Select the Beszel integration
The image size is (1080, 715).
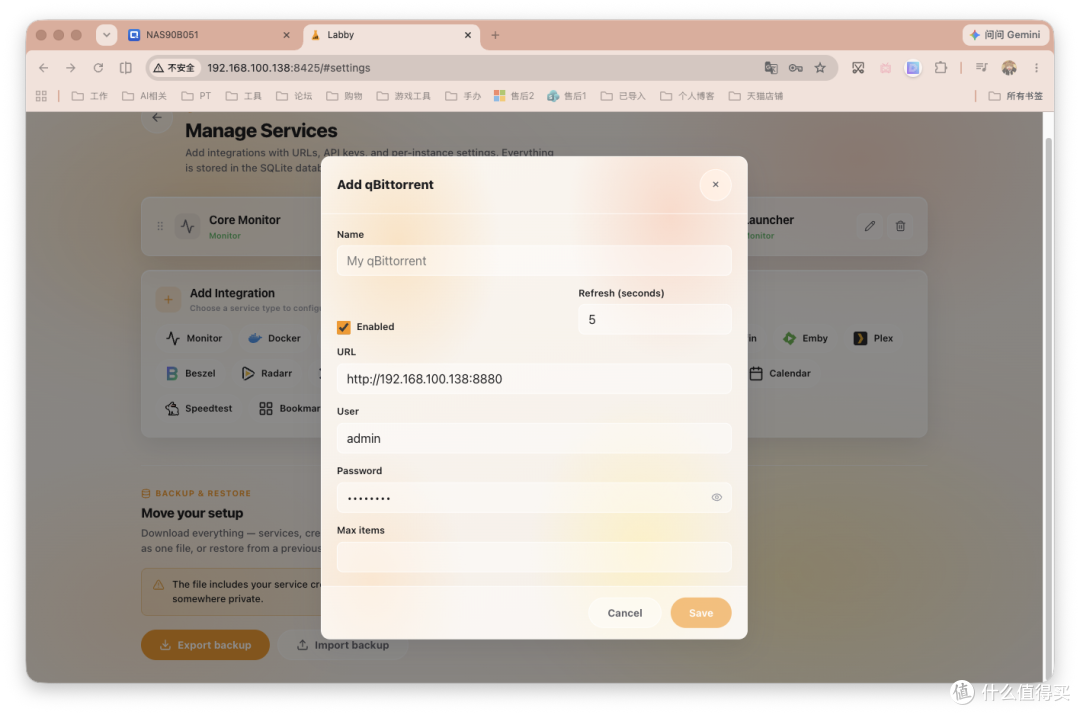point(191,373)
